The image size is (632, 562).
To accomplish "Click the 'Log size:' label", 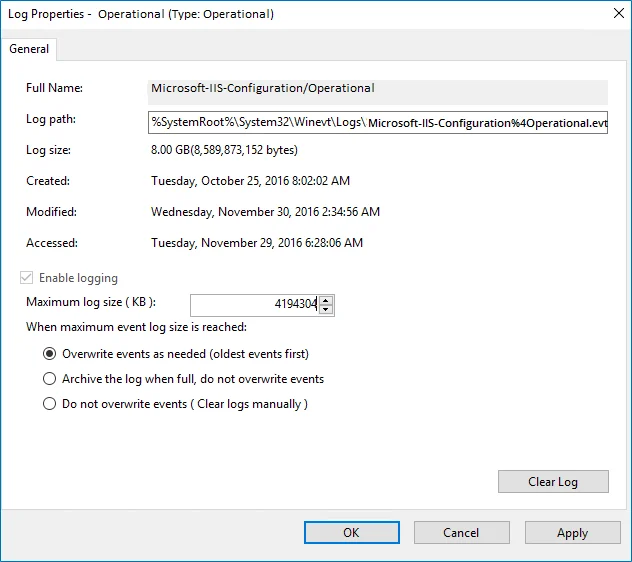I will pos(48,150).
